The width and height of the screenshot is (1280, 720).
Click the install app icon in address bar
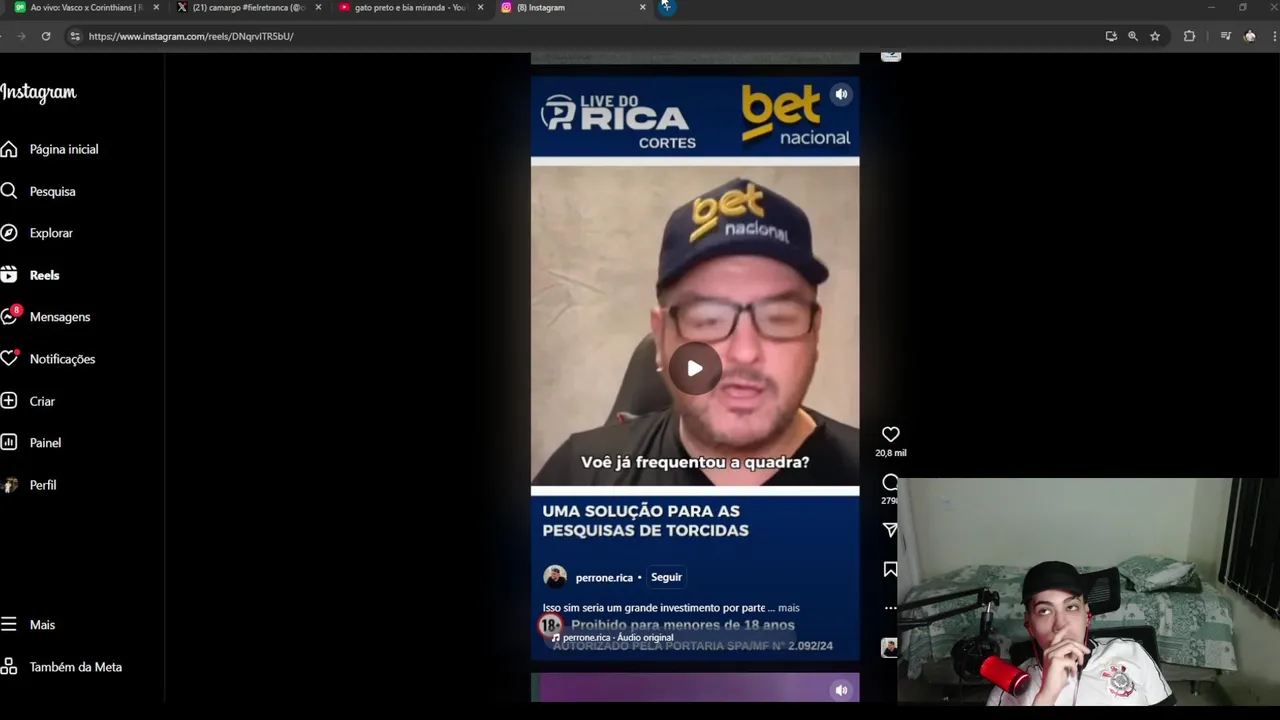pos(1111,36)
